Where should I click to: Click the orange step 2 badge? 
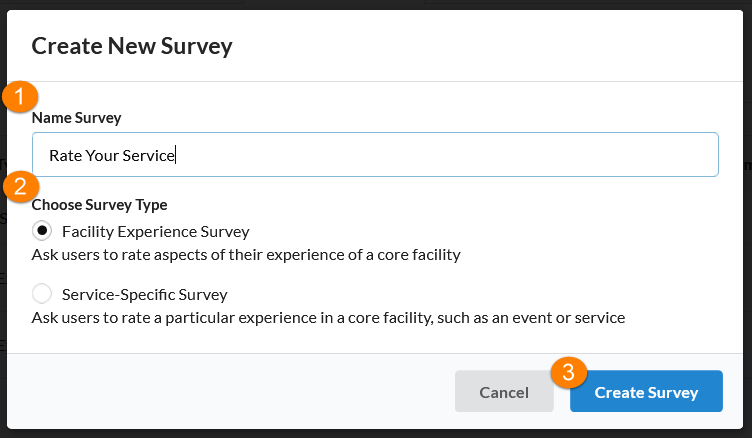click(20, 186)
